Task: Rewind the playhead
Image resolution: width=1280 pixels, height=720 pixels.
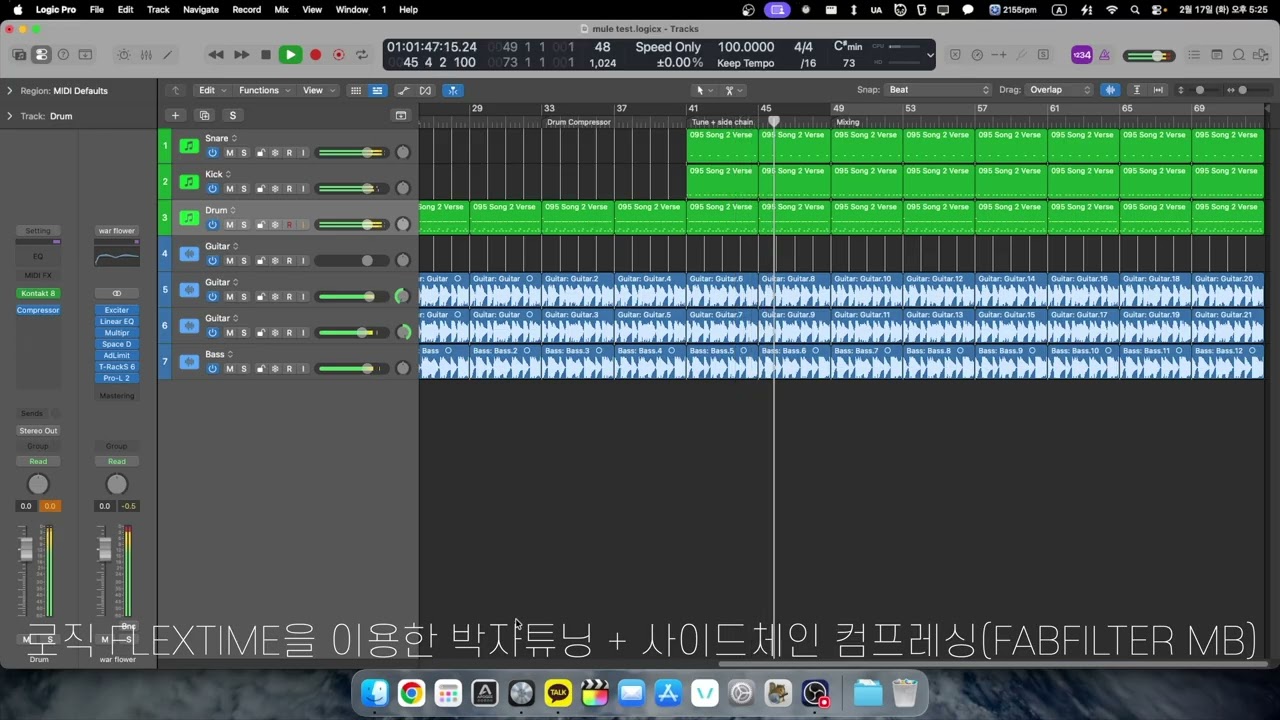Action: [x=216, y=55]
